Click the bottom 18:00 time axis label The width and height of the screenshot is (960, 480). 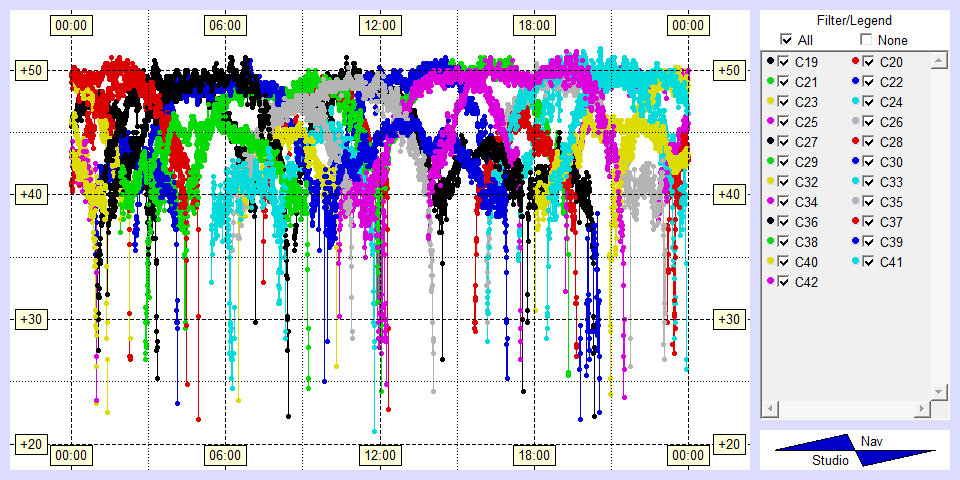[533, 455]
